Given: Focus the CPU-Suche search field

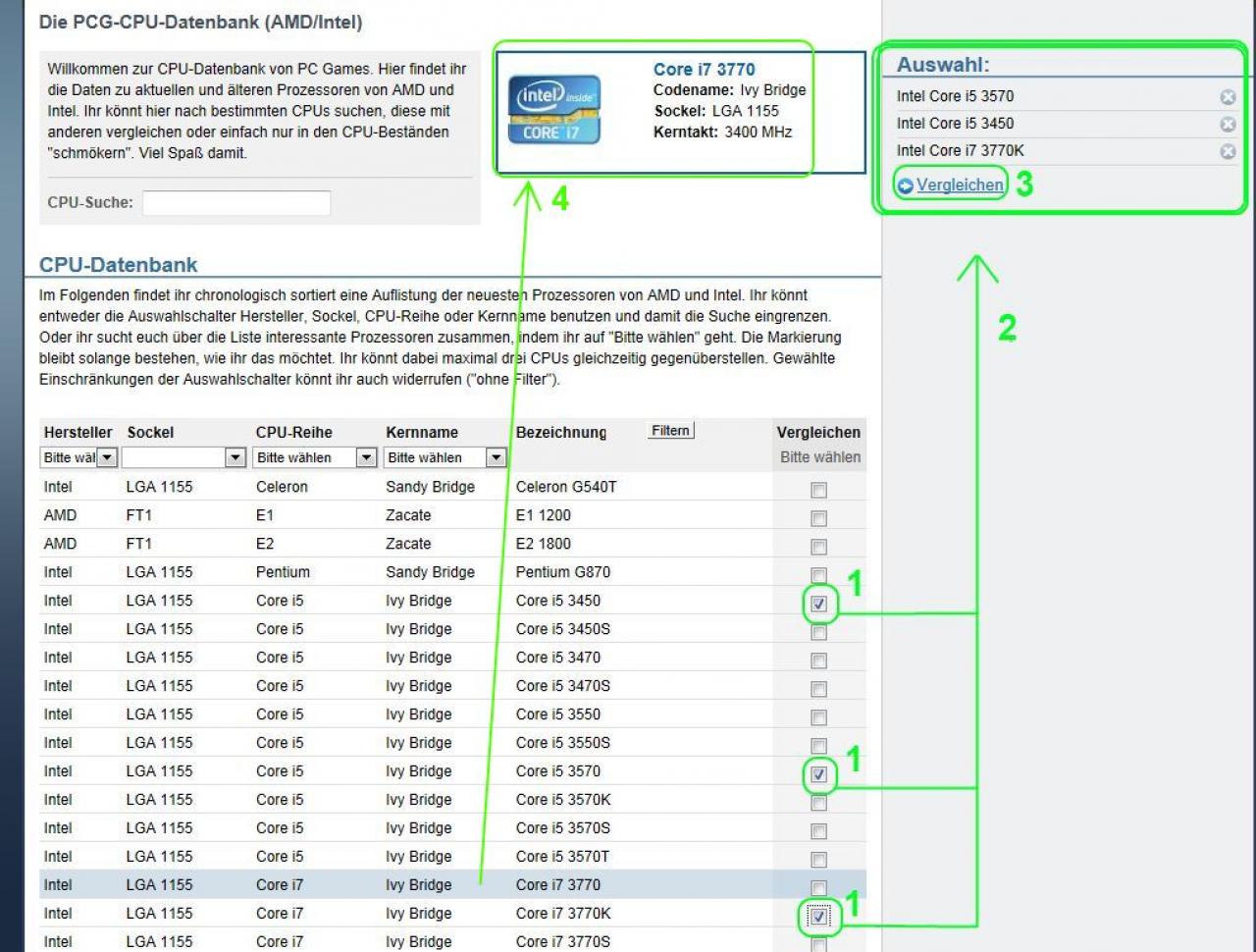Looking at the screenshot, I should click(236, 203).
